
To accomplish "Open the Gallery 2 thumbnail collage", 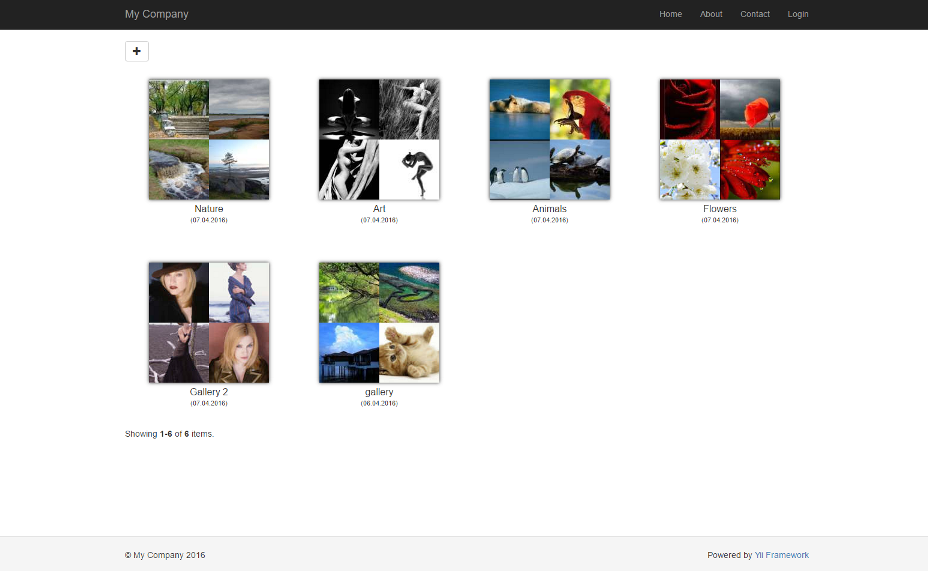I will (209, 322).
